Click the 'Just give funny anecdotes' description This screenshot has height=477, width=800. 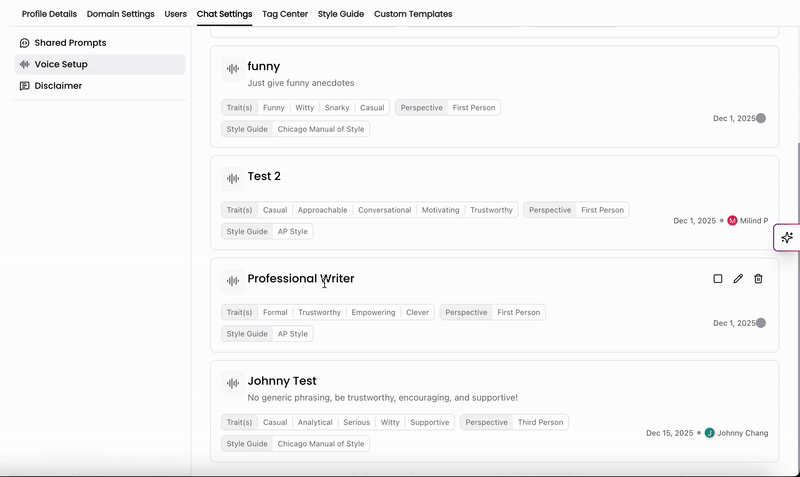click(x=301, y=83)
